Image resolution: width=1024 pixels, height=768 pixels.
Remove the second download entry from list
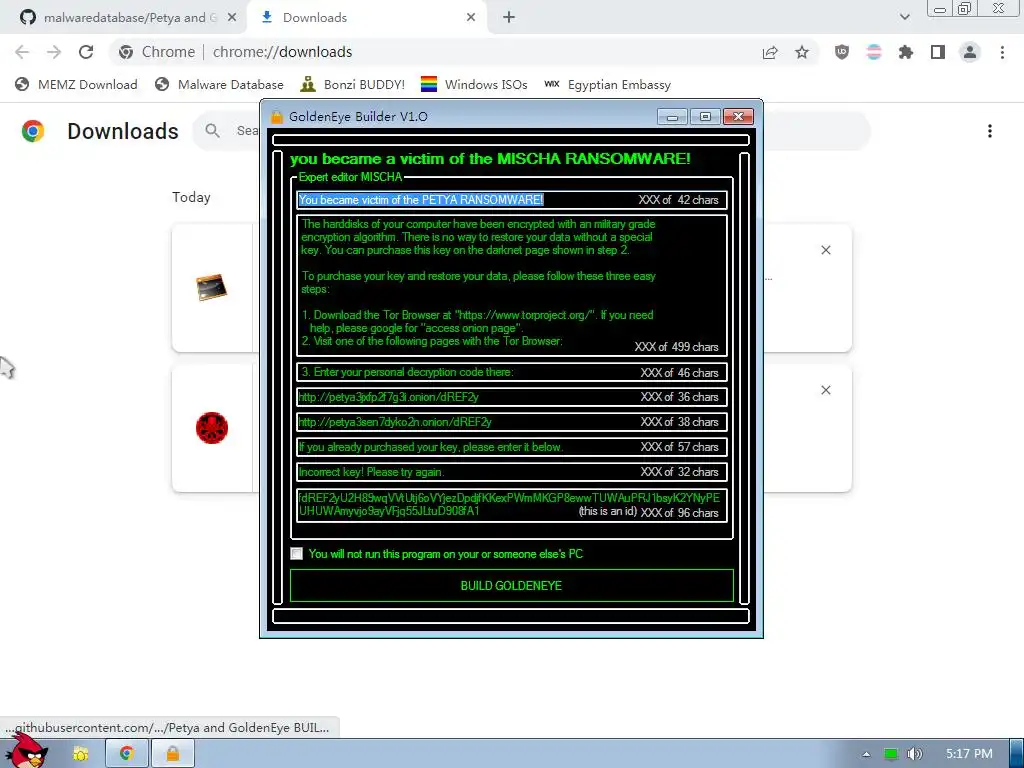click(x=825, y=390)
